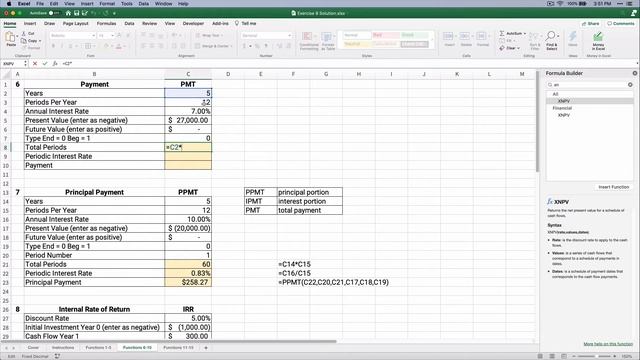Click the Insert Function button
This screenshot has height=360, width=640.
point(613,187)
